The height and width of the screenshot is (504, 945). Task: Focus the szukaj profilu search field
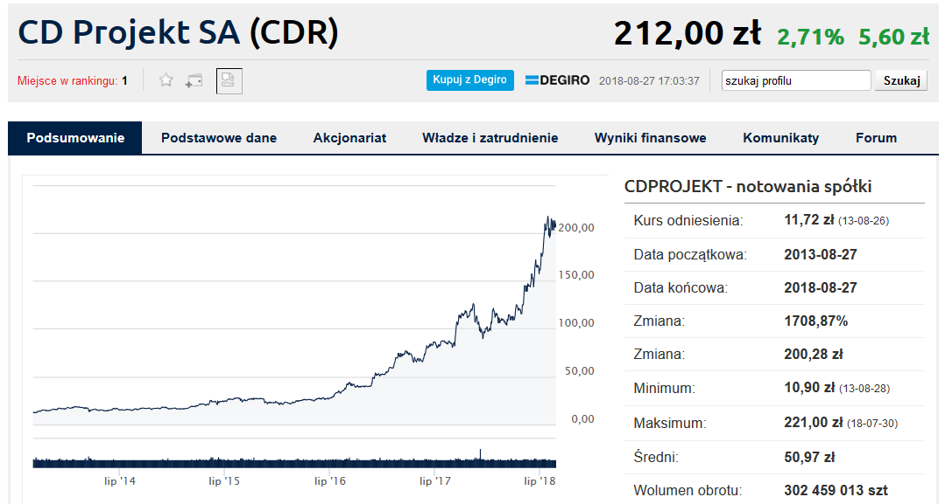tap(796, 80)
